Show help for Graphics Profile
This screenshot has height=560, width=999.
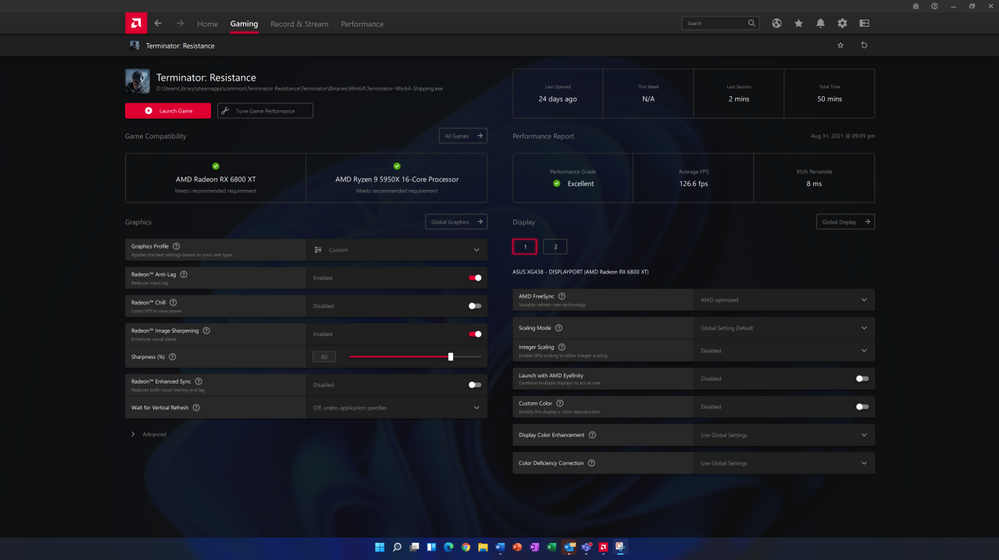tap(176, 247)
